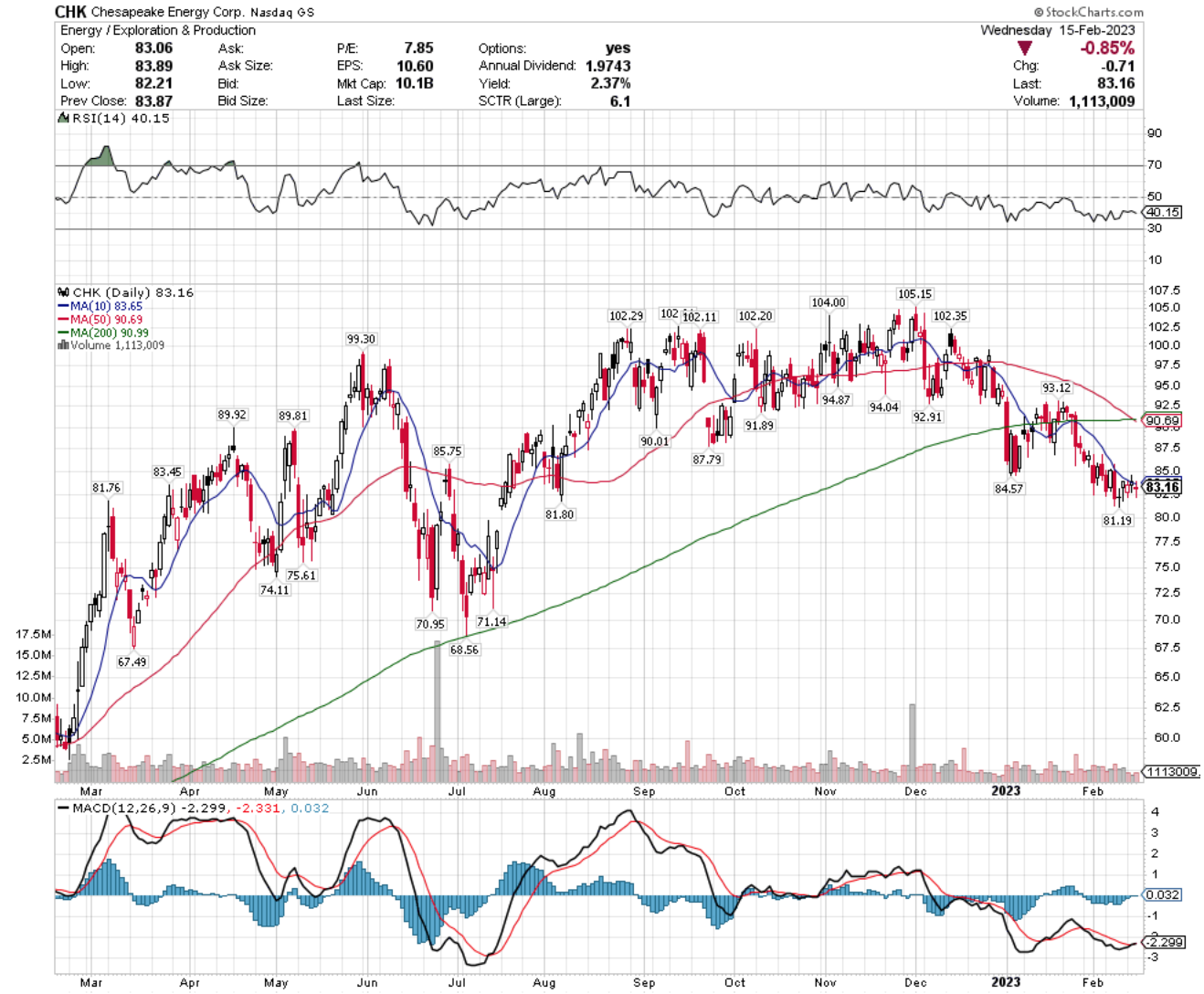Click the MA(200) 90.99 legend entry
This screenshot has width=1204, height=994.
coord(103,333)
